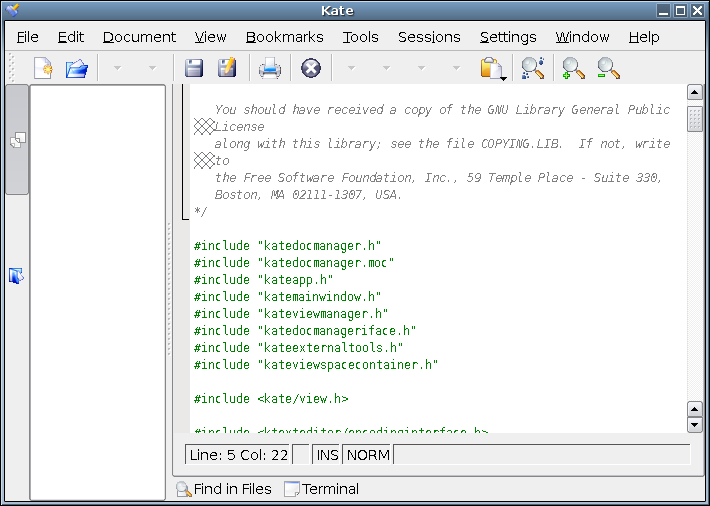Viewport: 710px width, 506px height.
Task: Click the NORM status indicator
Action: 368,454
